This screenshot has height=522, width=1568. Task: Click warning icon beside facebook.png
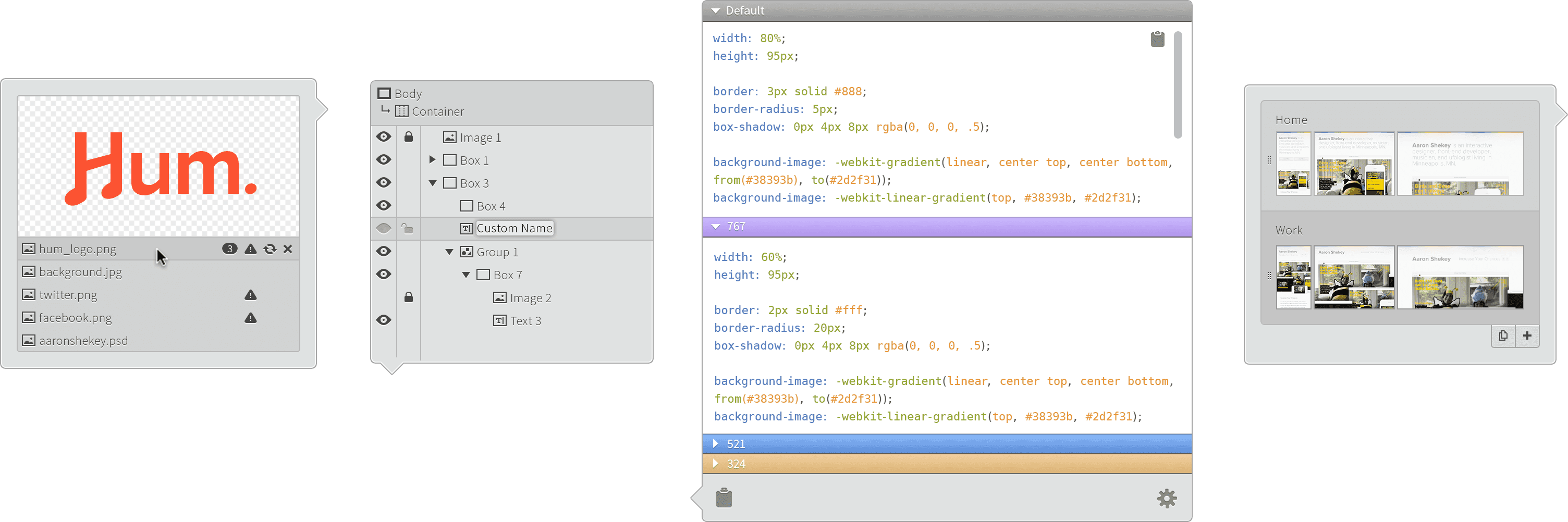pyautogui.click(x=250, y=318)
